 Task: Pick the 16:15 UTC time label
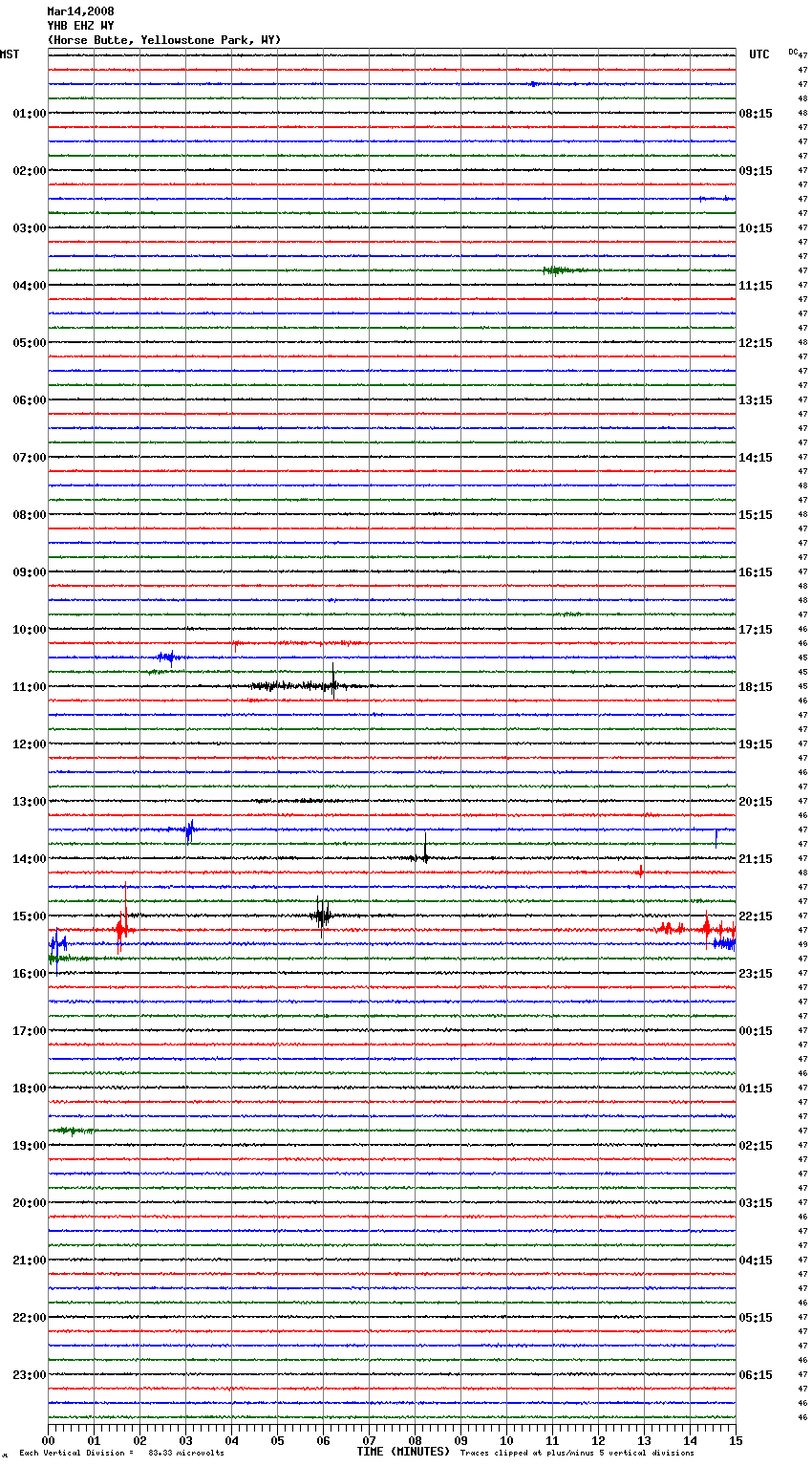pyautogui.click(x=756, y=572)
